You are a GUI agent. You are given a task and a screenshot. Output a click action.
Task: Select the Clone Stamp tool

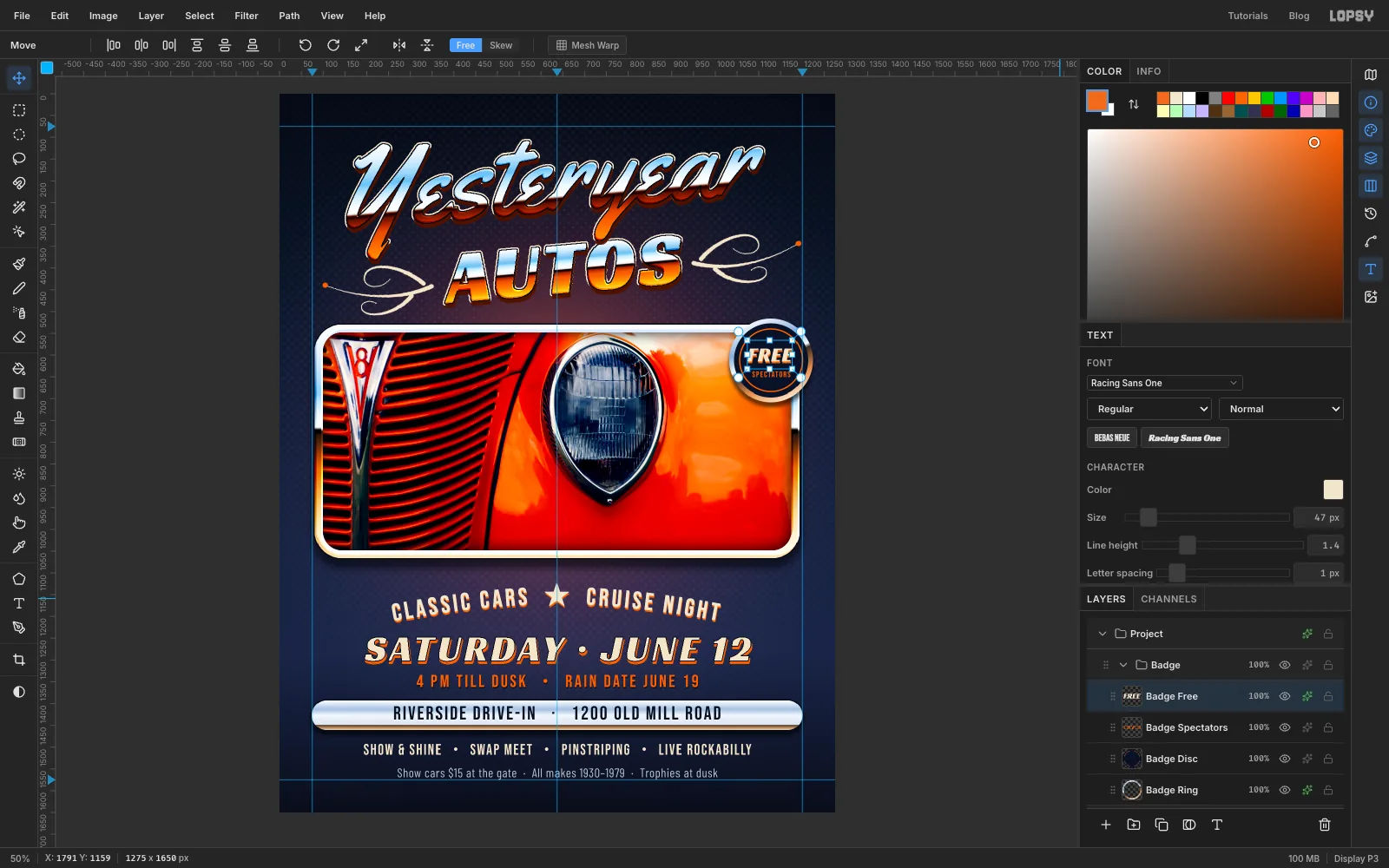click(19, 418)
